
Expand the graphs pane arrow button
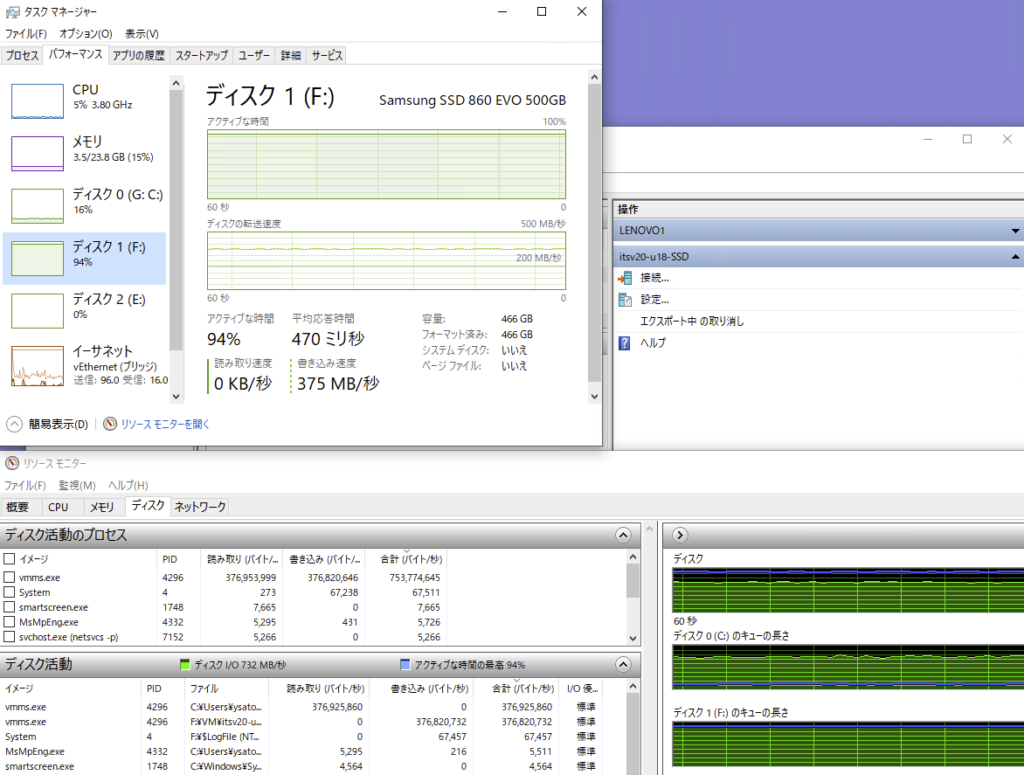point(680,535)
